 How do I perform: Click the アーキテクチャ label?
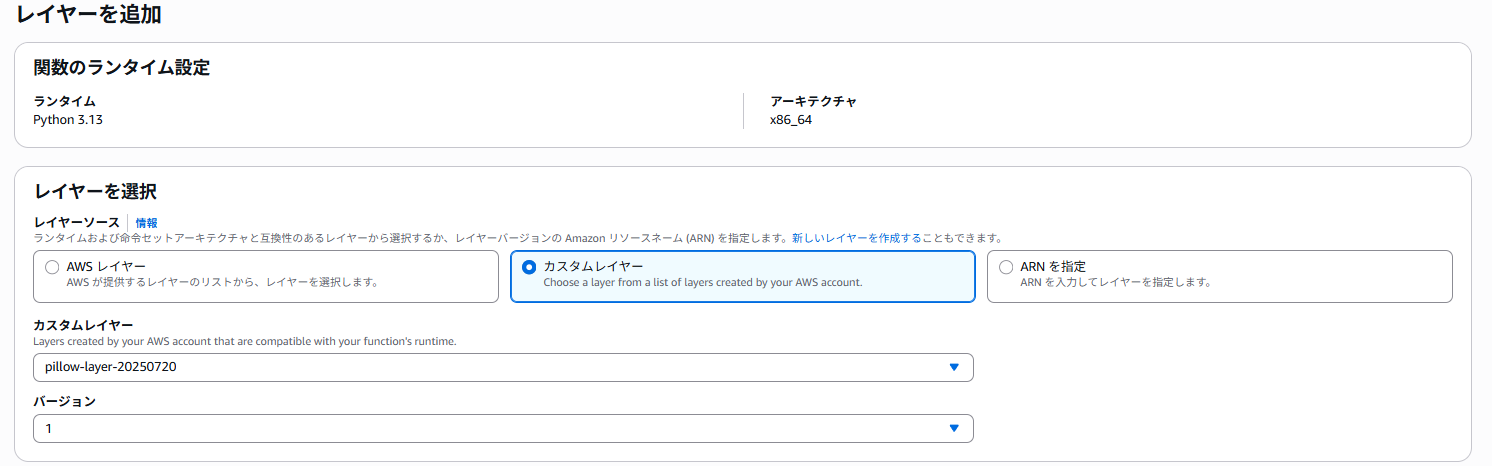click(813, 101)
